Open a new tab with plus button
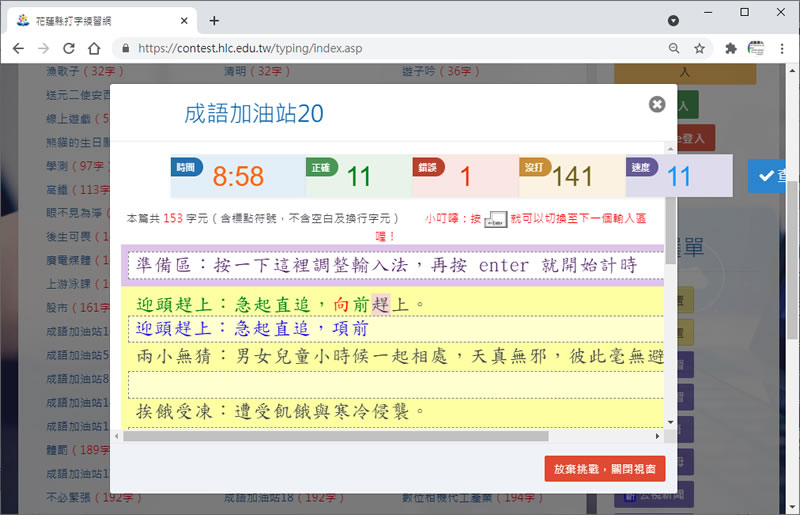The image size is (800, 515). 214,20
